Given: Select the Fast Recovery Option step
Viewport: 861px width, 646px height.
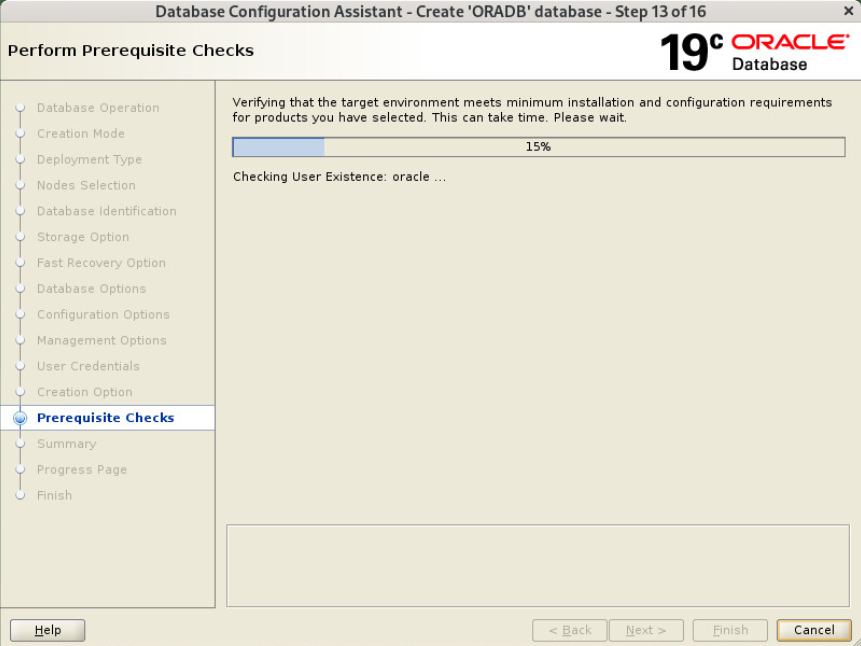Looking at the screenshot, I should (101, 263).
